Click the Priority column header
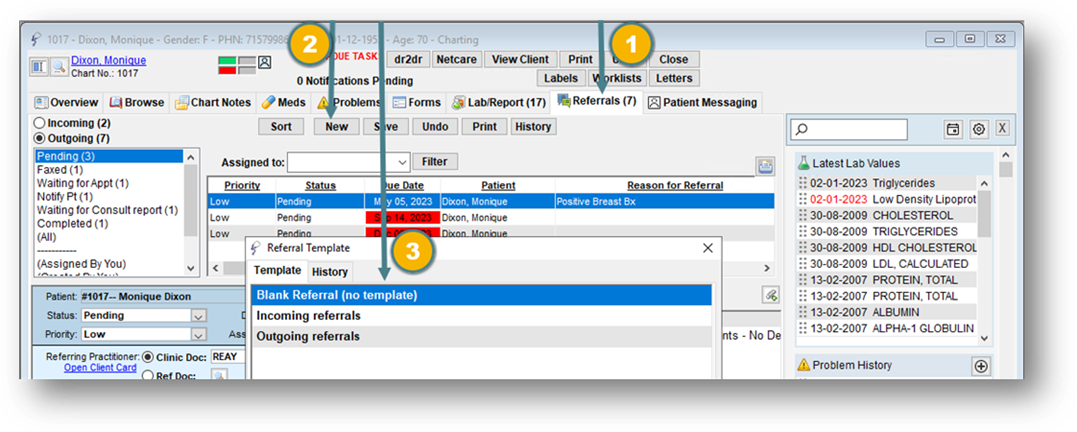 coord(242,185)
